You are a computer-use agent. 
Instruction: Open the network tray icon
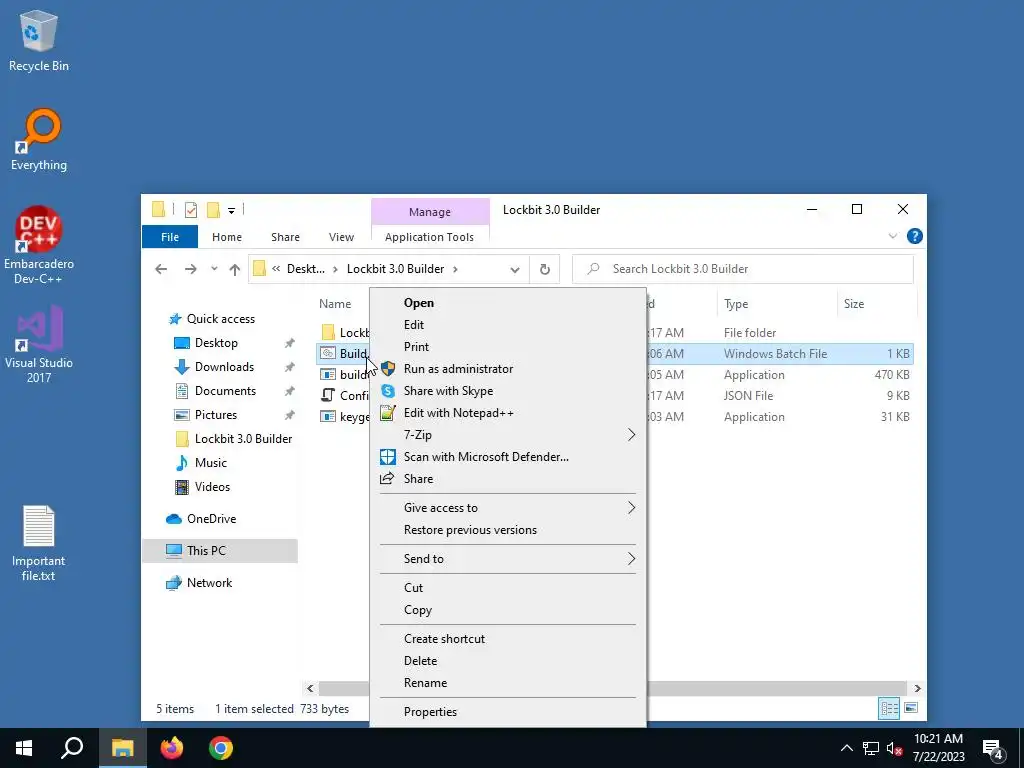point(871,748)
